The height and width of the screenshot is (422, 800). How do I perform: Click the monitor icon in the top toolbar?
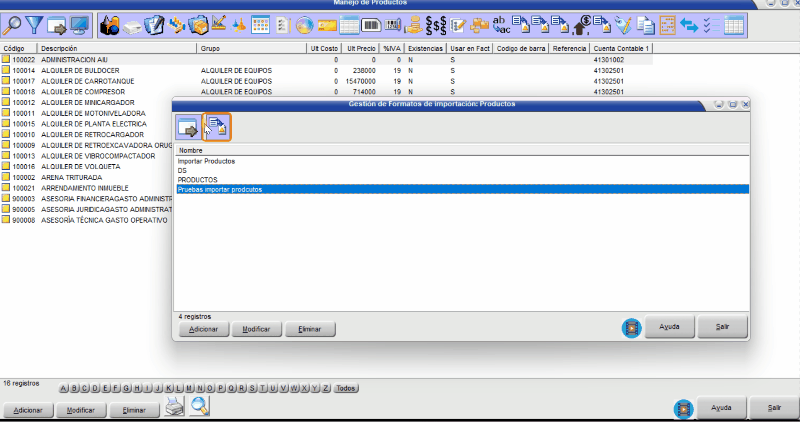coord(80,24)
